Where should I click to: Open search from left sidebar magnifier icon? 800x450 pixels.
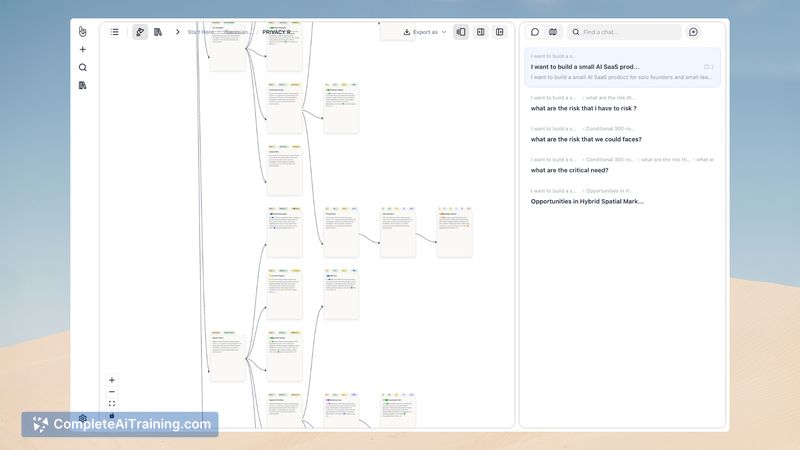[x=83, y=67]
